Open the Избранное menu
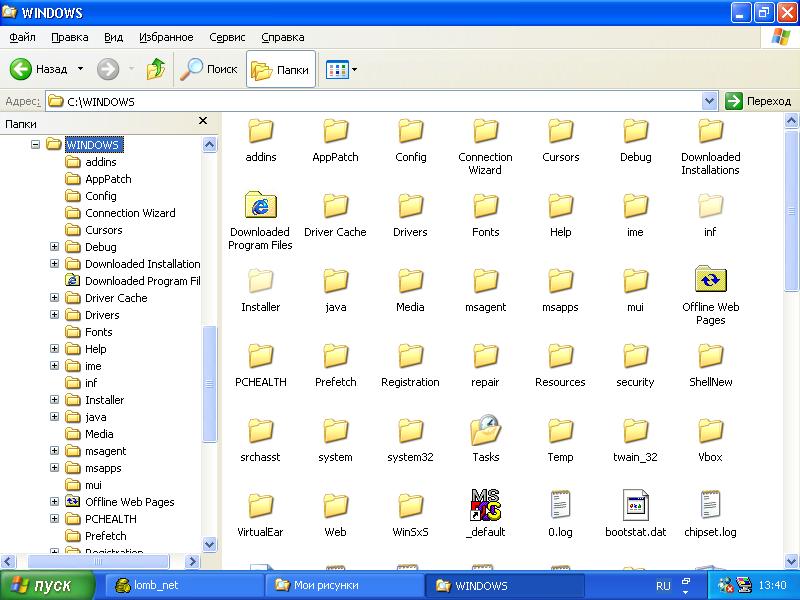The width and height of the screenshot is (800, 600). [x=166, y=37]
